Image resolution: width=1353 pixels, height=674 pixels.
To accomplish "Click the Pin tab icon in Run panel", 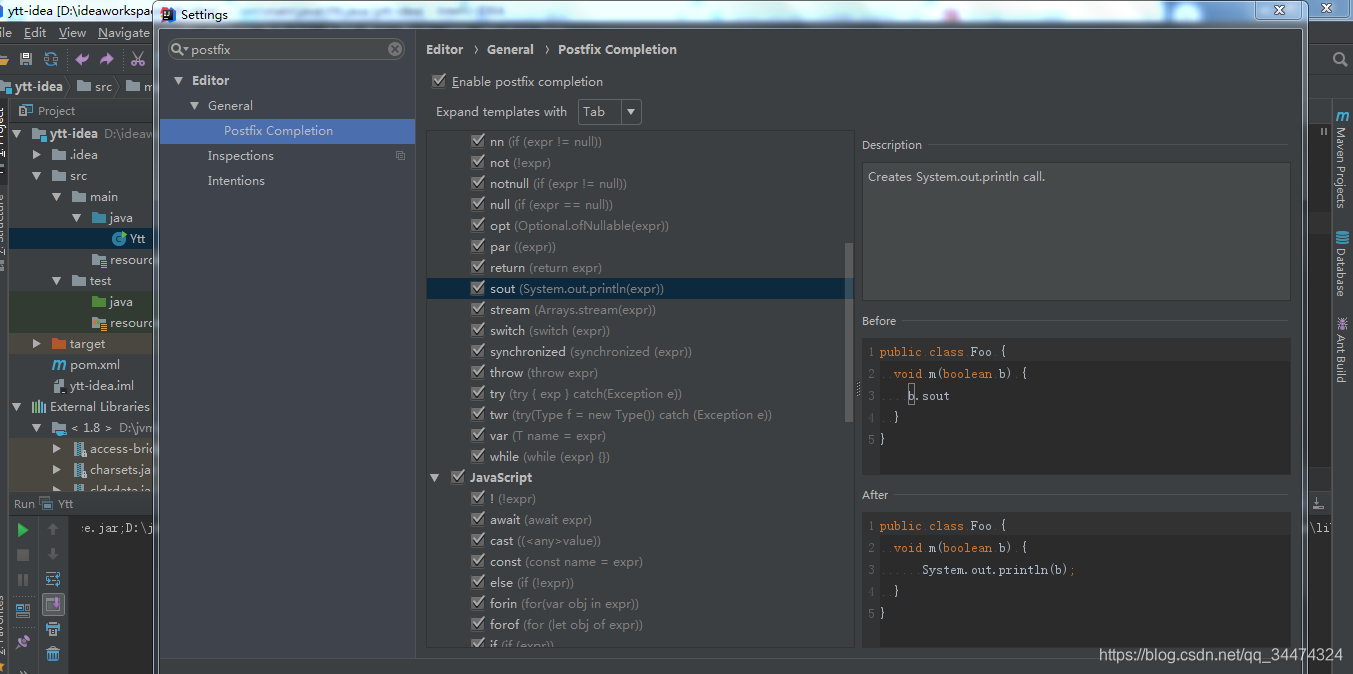I will pos(23,641).
